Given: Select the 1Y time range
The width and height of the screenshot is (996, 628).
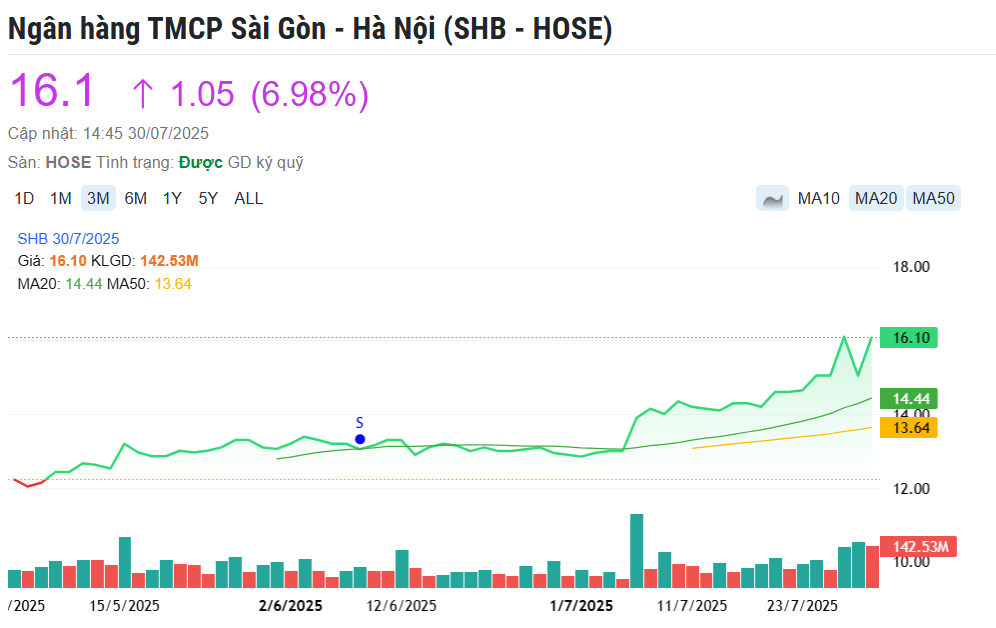Looking at the screenshot, I should pos(172,199).
